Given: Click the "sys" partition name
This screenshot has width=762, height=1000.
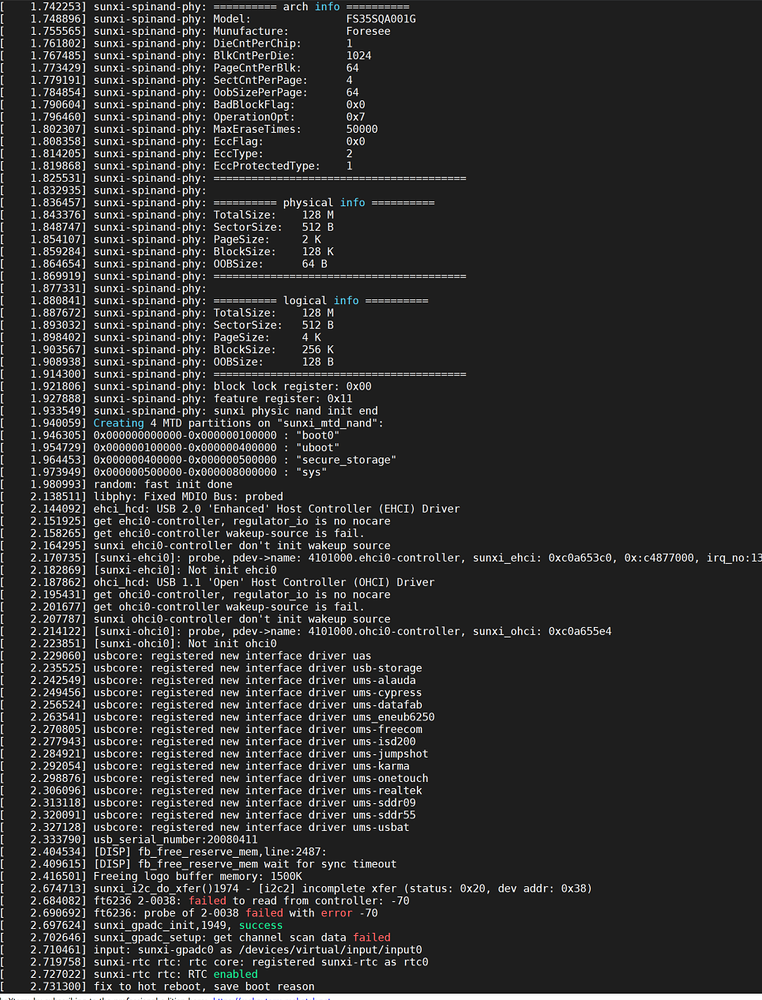Looking at the screenshot, I should click(316, 471).
